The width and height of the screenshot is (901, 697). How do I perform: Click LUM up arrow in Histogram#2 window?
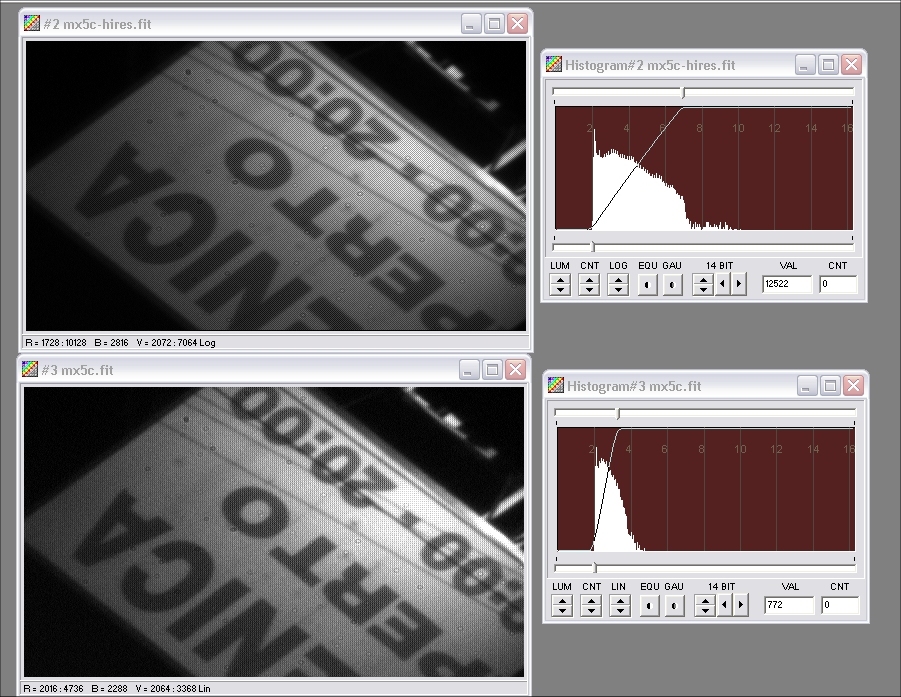pos(560,280)
